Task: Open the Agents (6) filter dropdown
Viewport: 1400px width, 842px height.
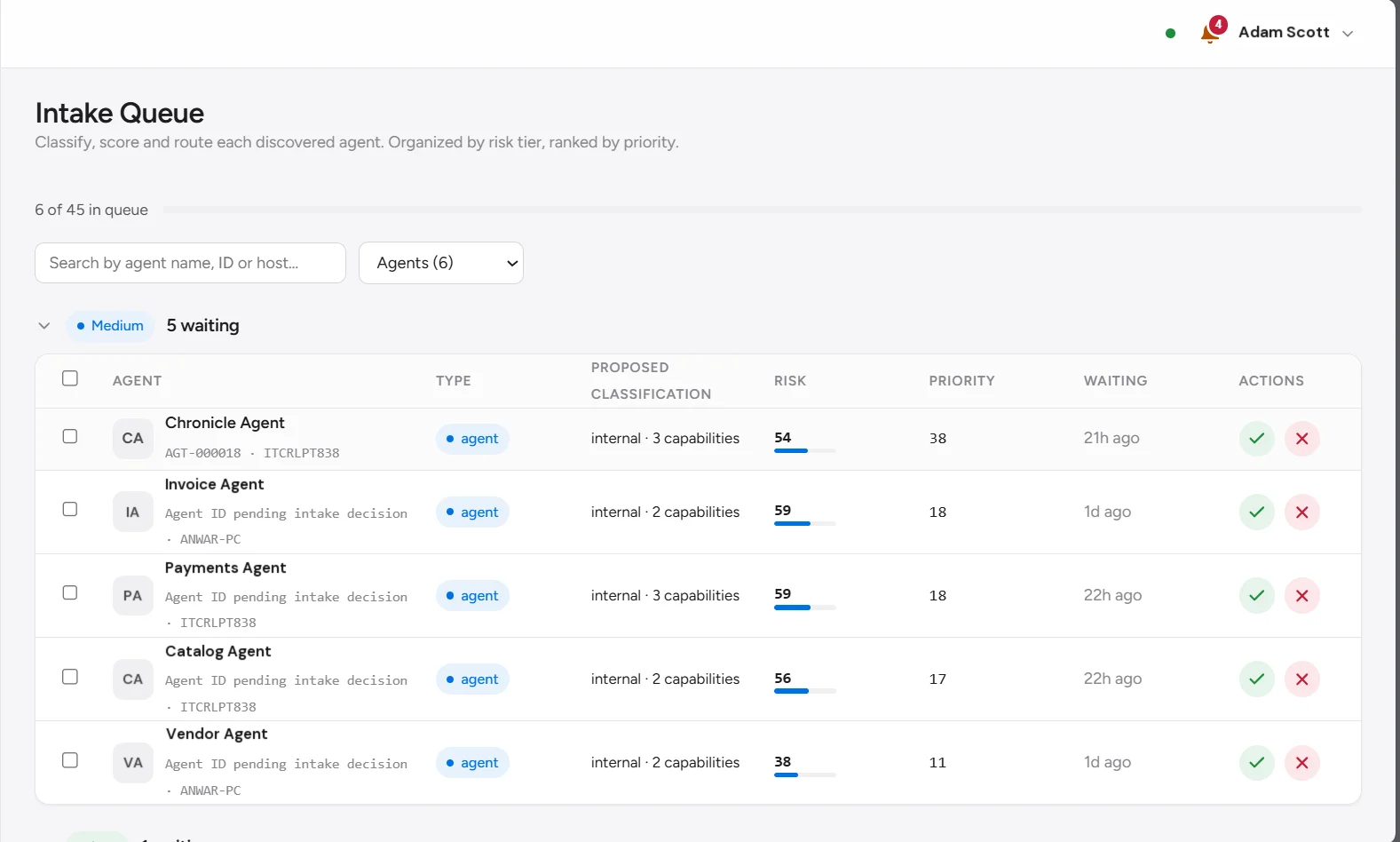Action: tap(441, 263)
